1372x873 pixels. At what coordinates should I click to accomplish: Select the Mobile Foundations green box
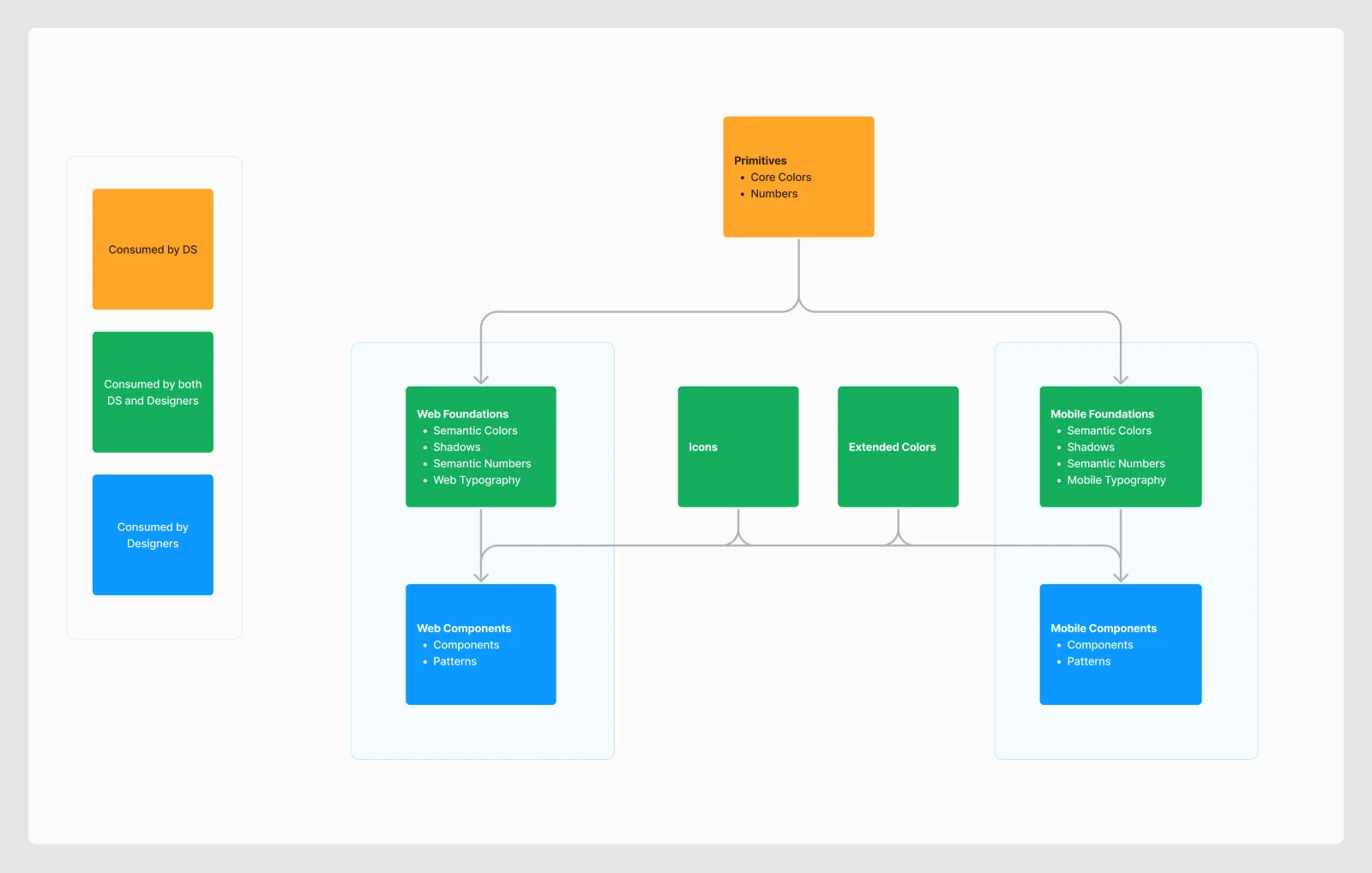click(1121, 447)
